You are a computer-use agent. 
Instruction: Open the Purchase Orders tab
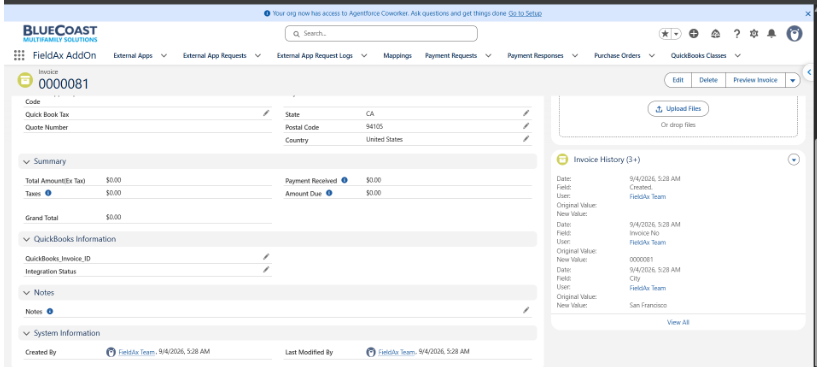[x=617, y=56]
